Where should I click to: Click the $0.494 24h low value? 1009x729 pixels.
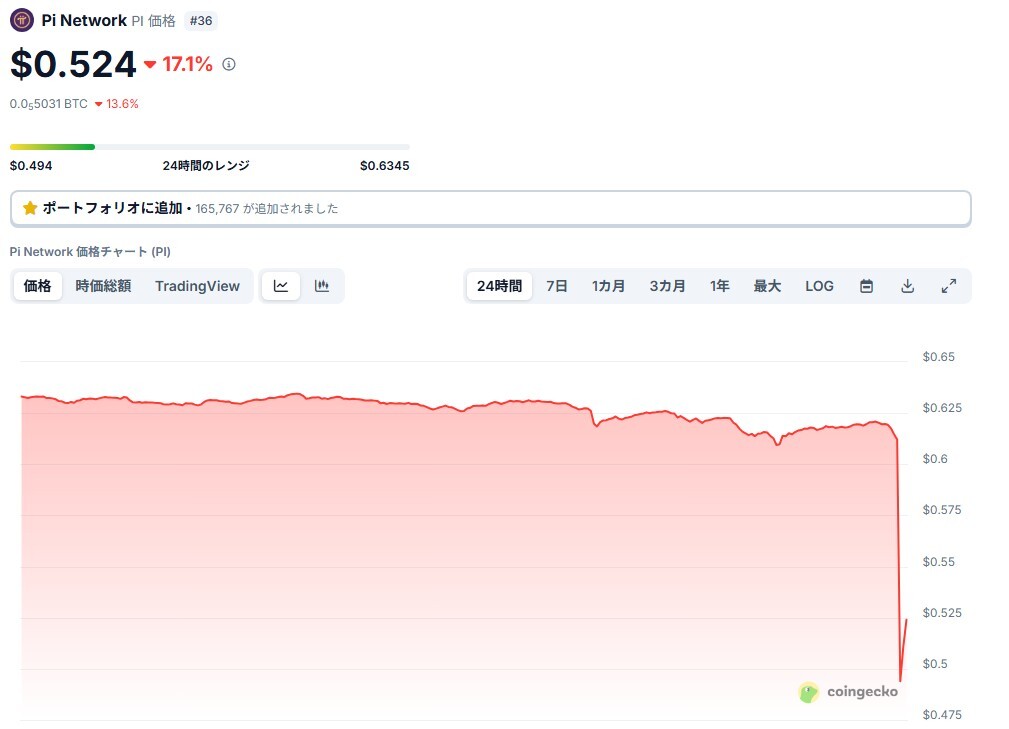coord(31,166)
